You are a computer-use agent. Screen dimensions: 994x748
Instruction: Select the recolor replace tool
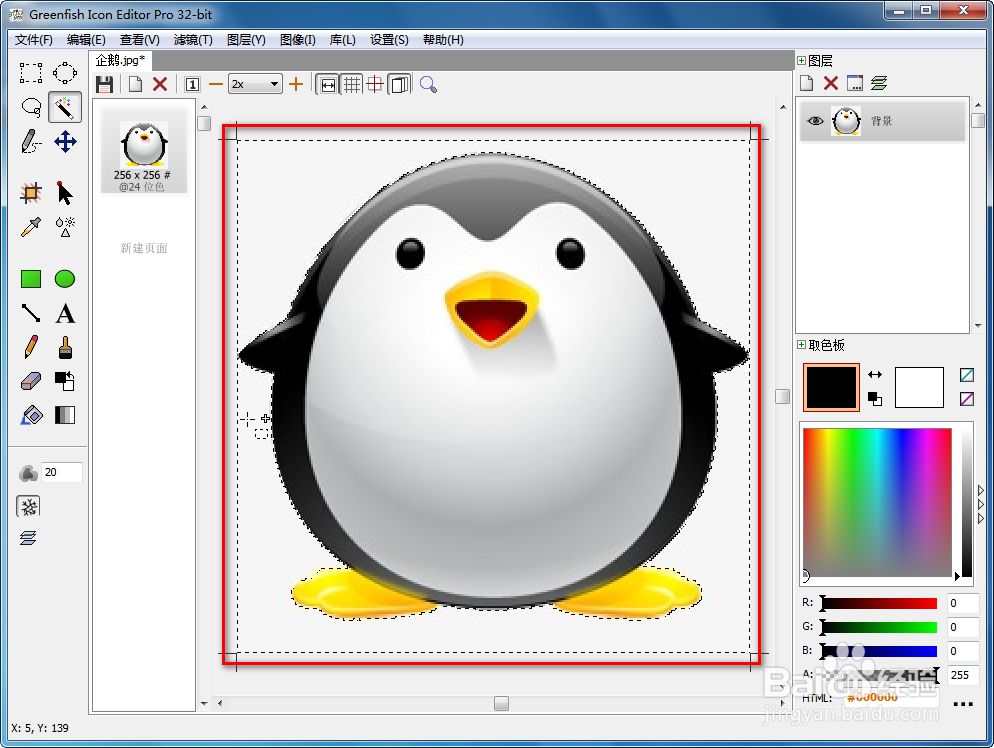[65, 381]
